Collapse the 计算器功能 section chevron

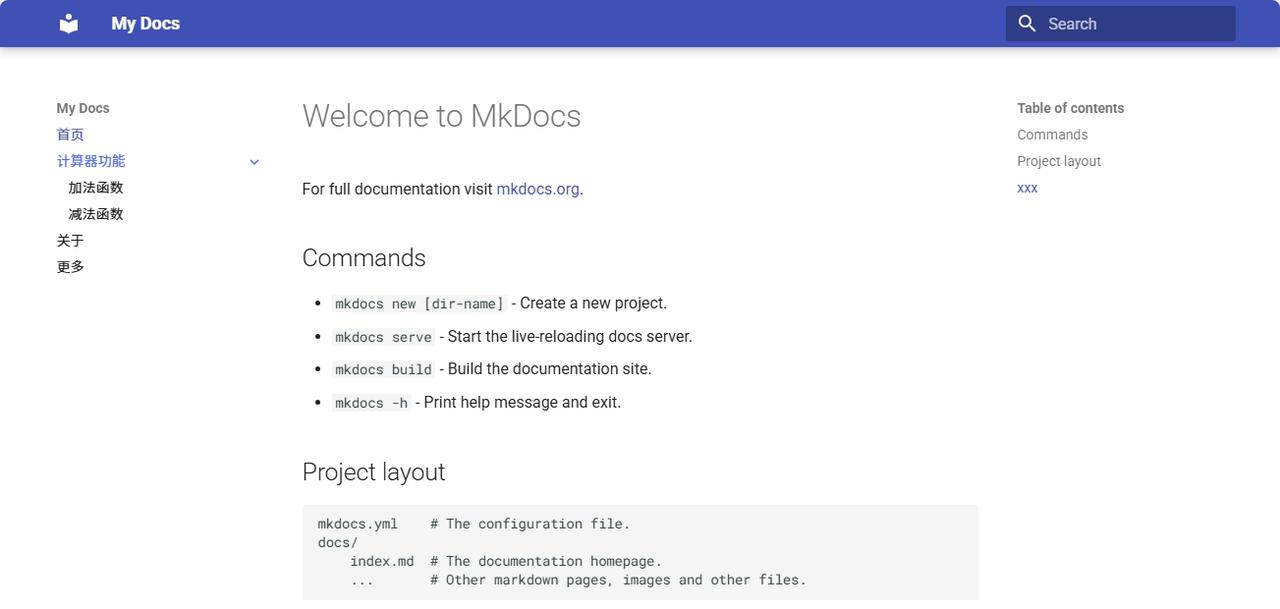coord(254,162)
